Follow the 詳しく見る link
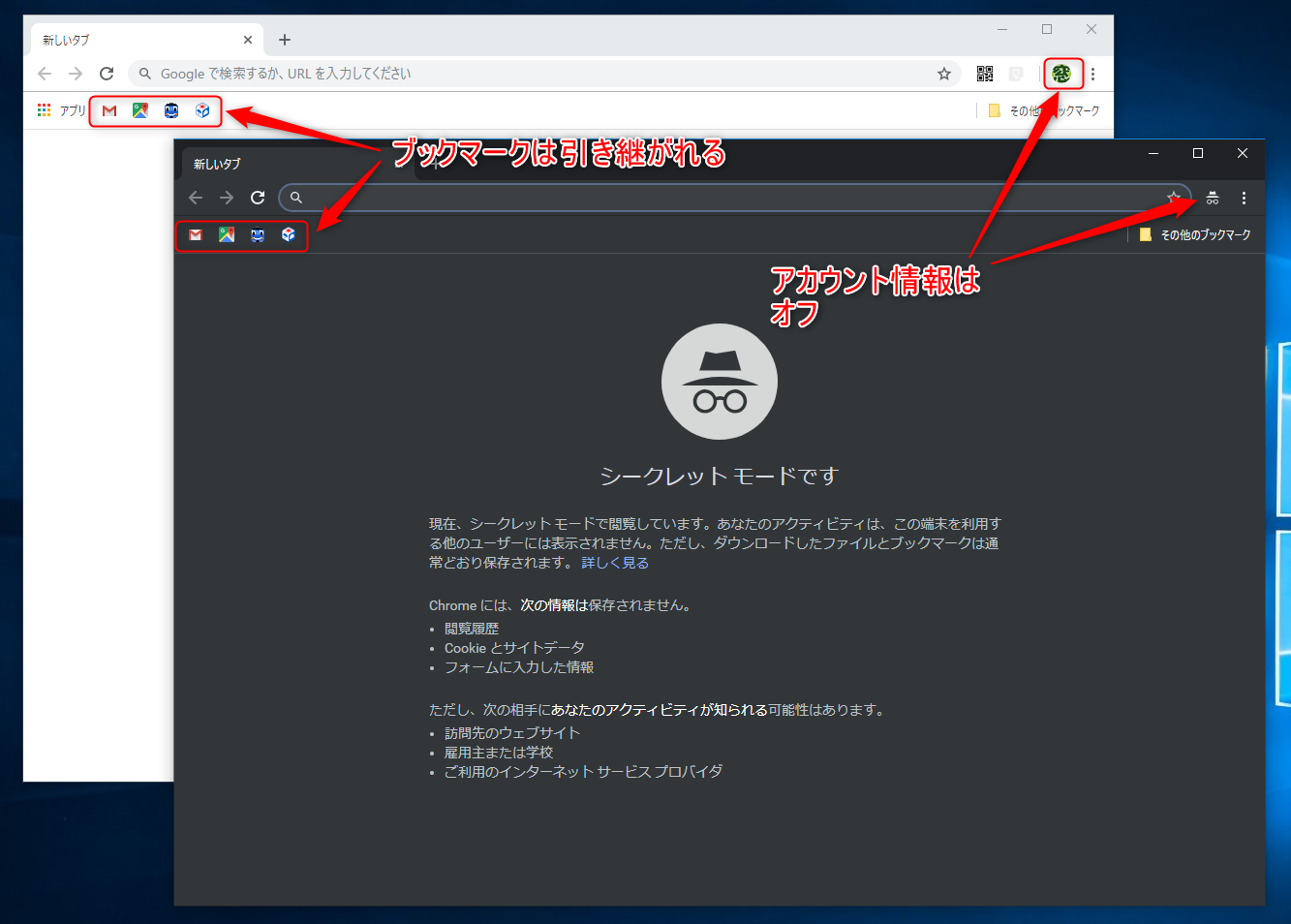 point(615,562)
